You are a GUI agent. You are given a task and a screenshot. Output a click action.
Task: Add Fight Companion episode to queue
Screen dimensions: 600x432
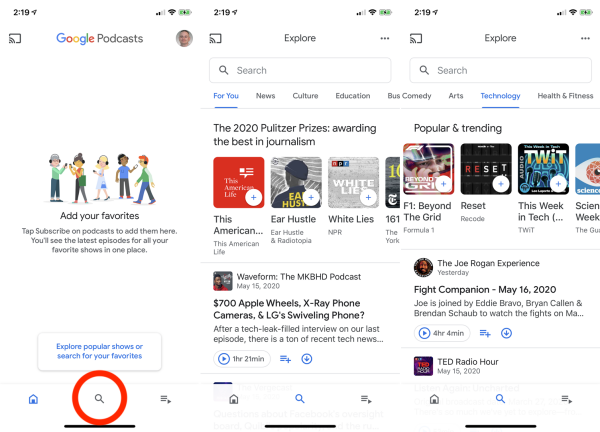pyautogui.click(x=485, y=333)
